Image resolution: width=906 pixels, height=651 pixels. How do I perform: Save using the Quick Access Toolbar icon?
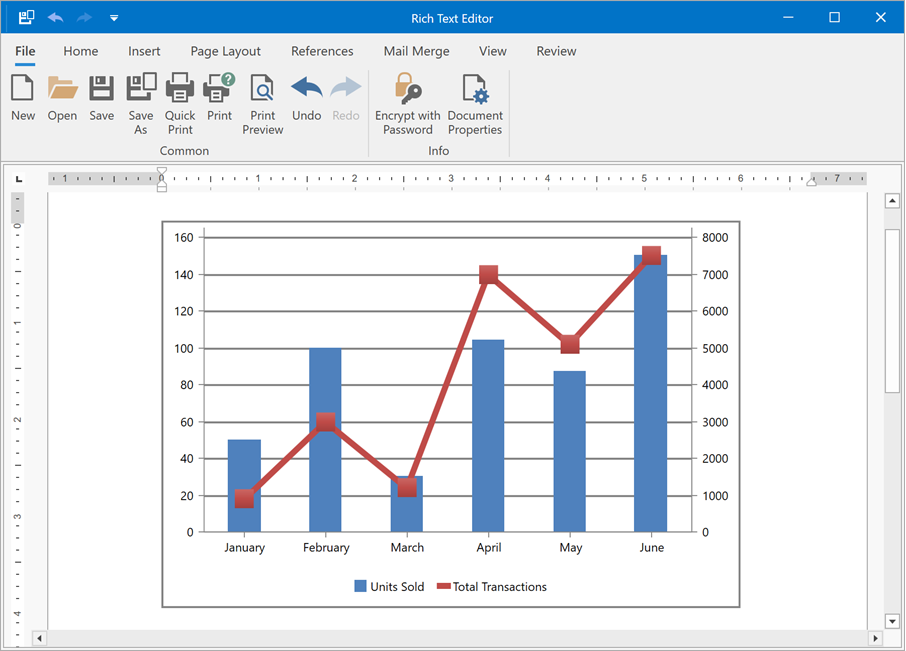tap(24, 17)
